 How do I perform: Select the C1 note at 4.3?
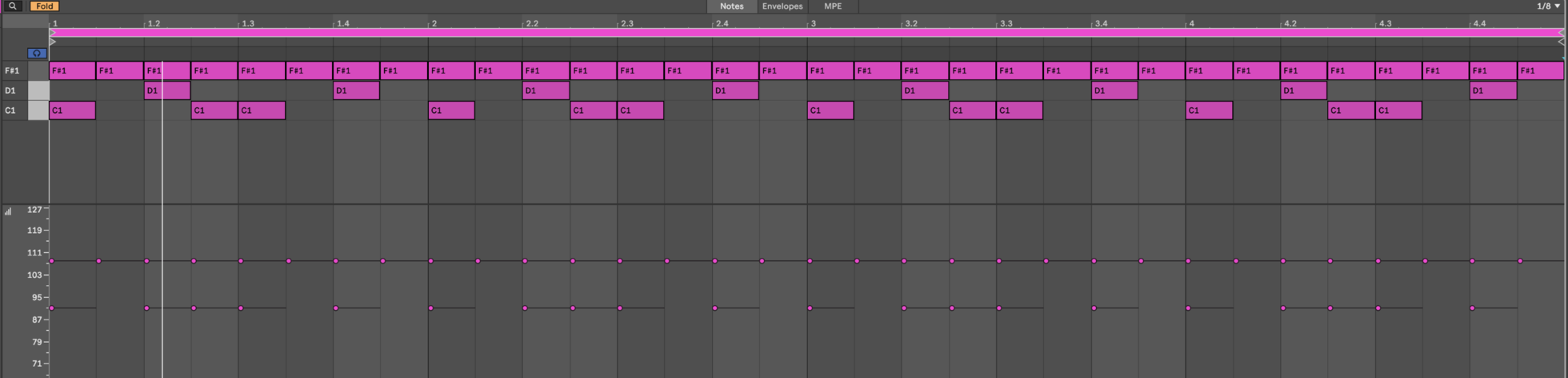coord(1398,111)
